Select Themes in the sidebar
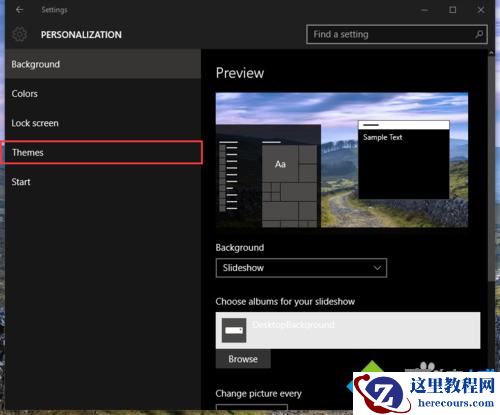Image resolution: width=500 pixels, height=415 pixels. click(x=103, y=152)
